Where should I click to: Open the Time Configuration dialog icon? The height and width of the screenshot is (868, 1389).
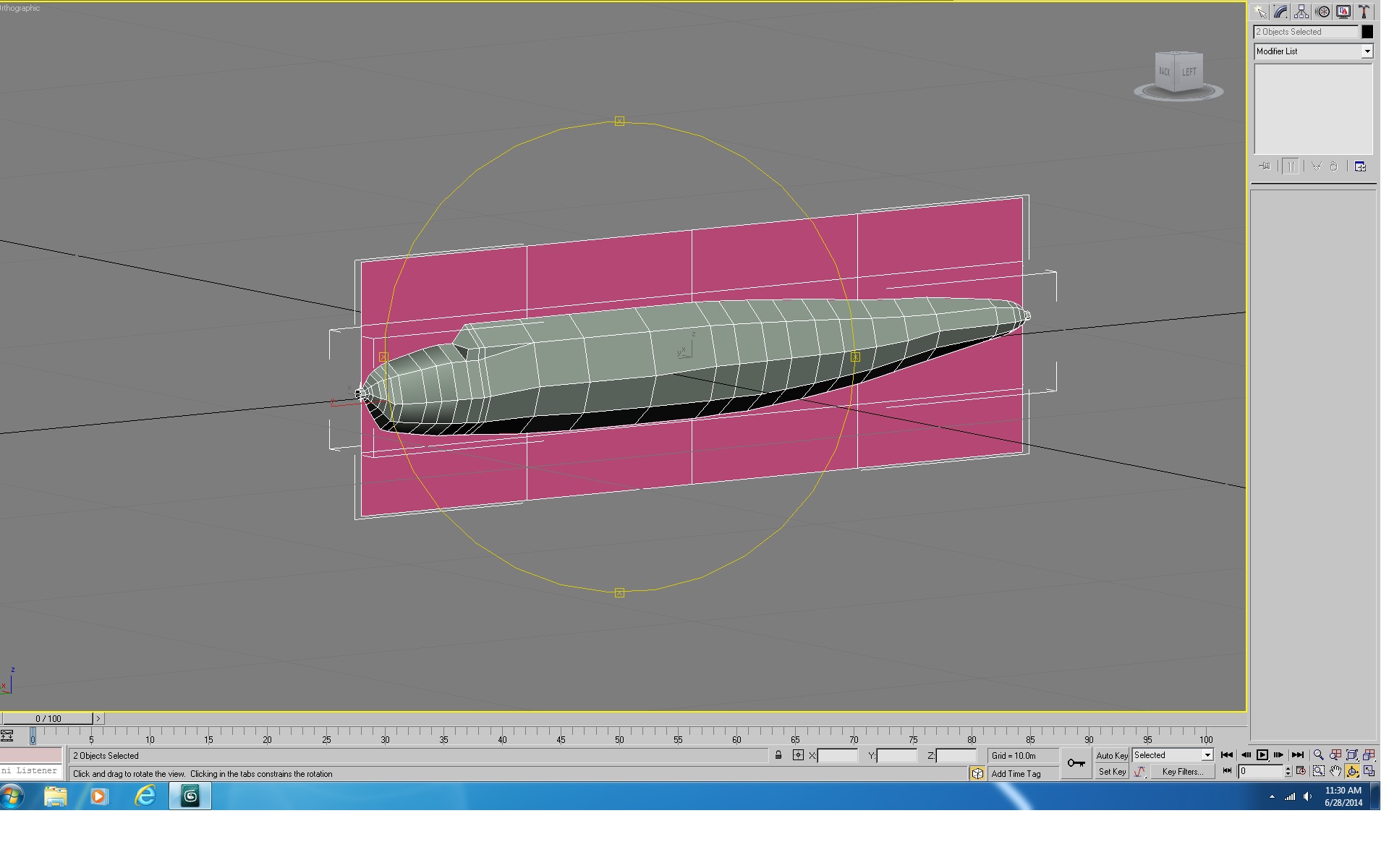1301,772
